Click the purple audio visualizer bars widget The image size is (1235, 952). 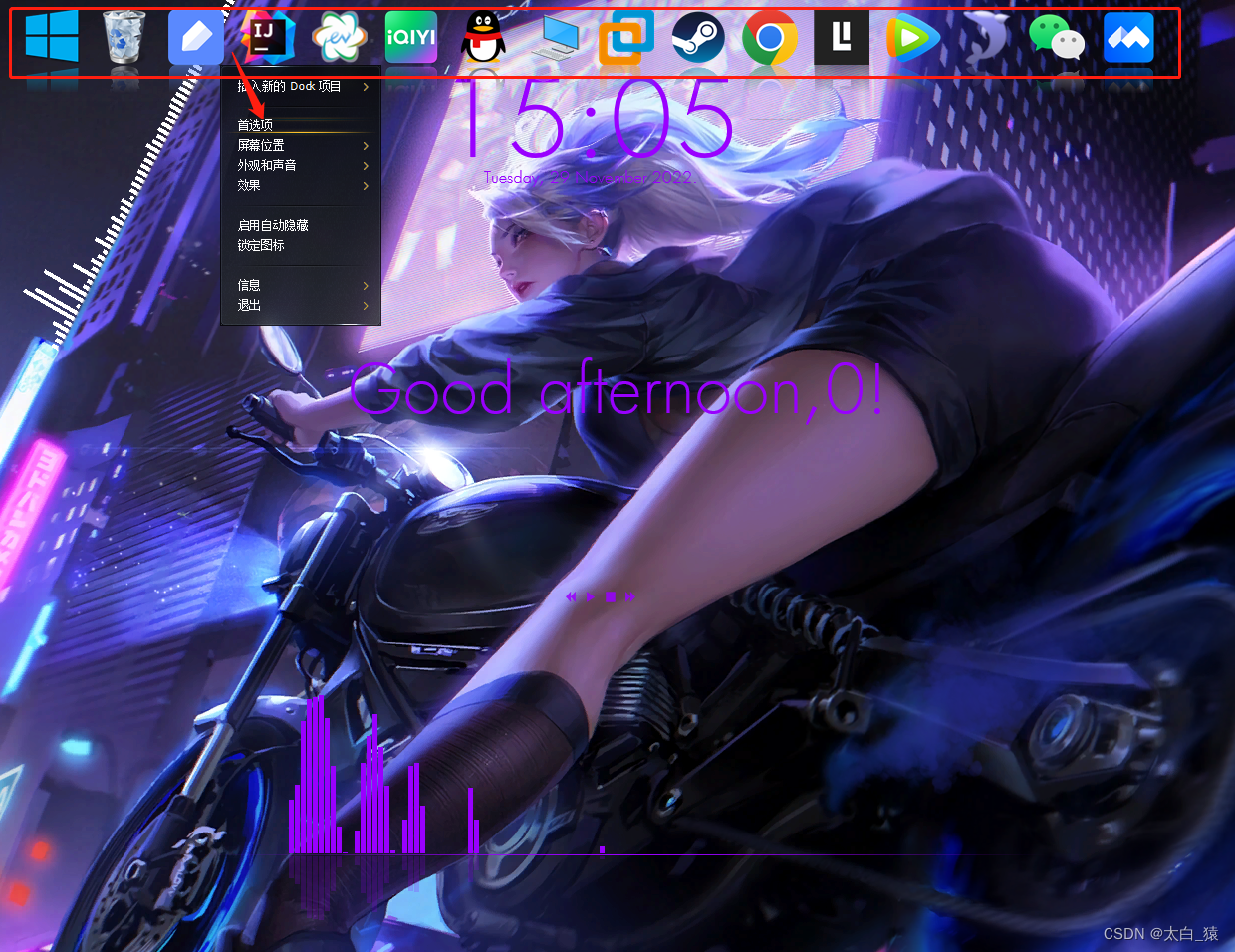point(445,775)
